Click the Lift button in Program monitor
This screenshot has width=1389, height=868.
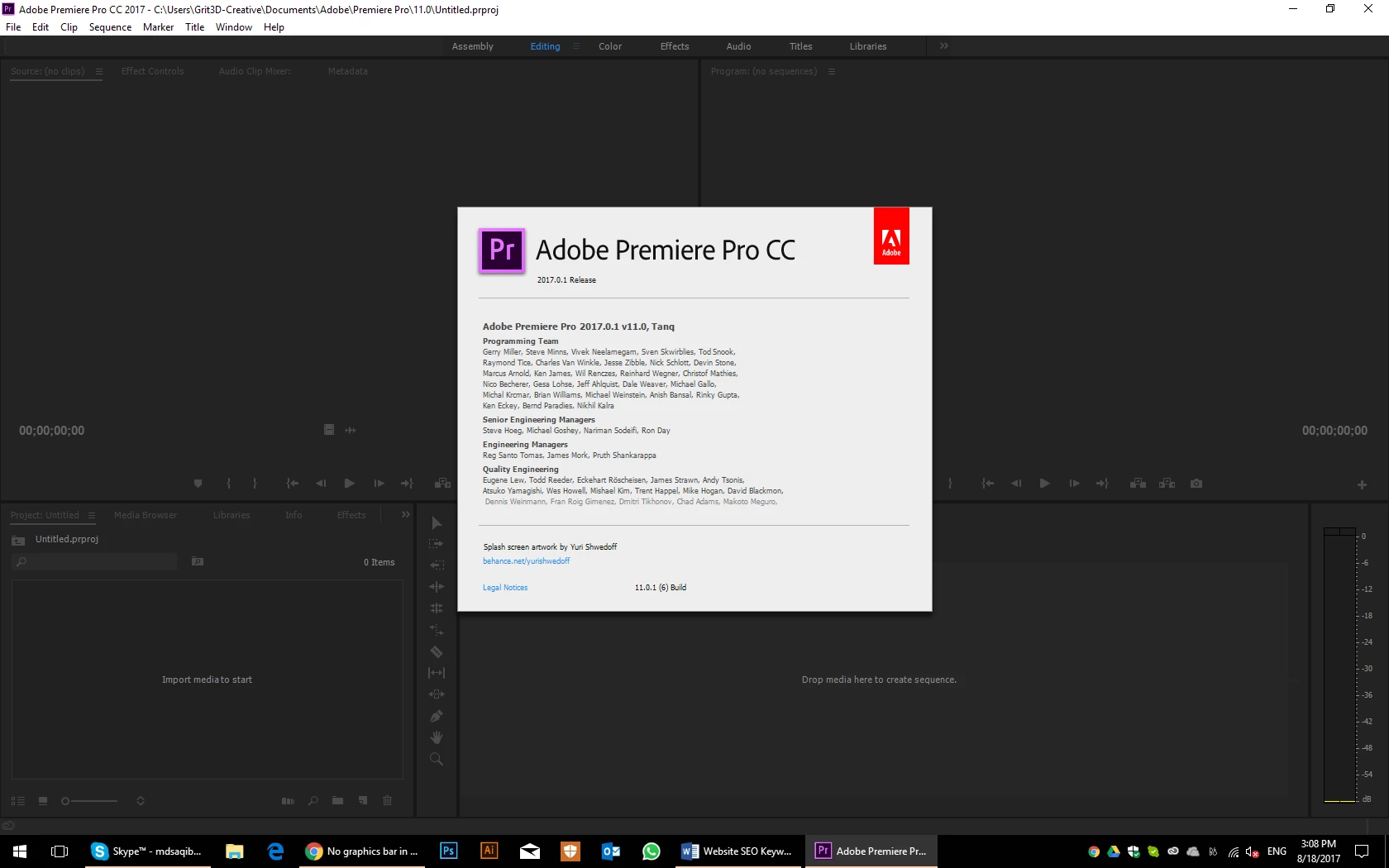[x=1138, y=484]
